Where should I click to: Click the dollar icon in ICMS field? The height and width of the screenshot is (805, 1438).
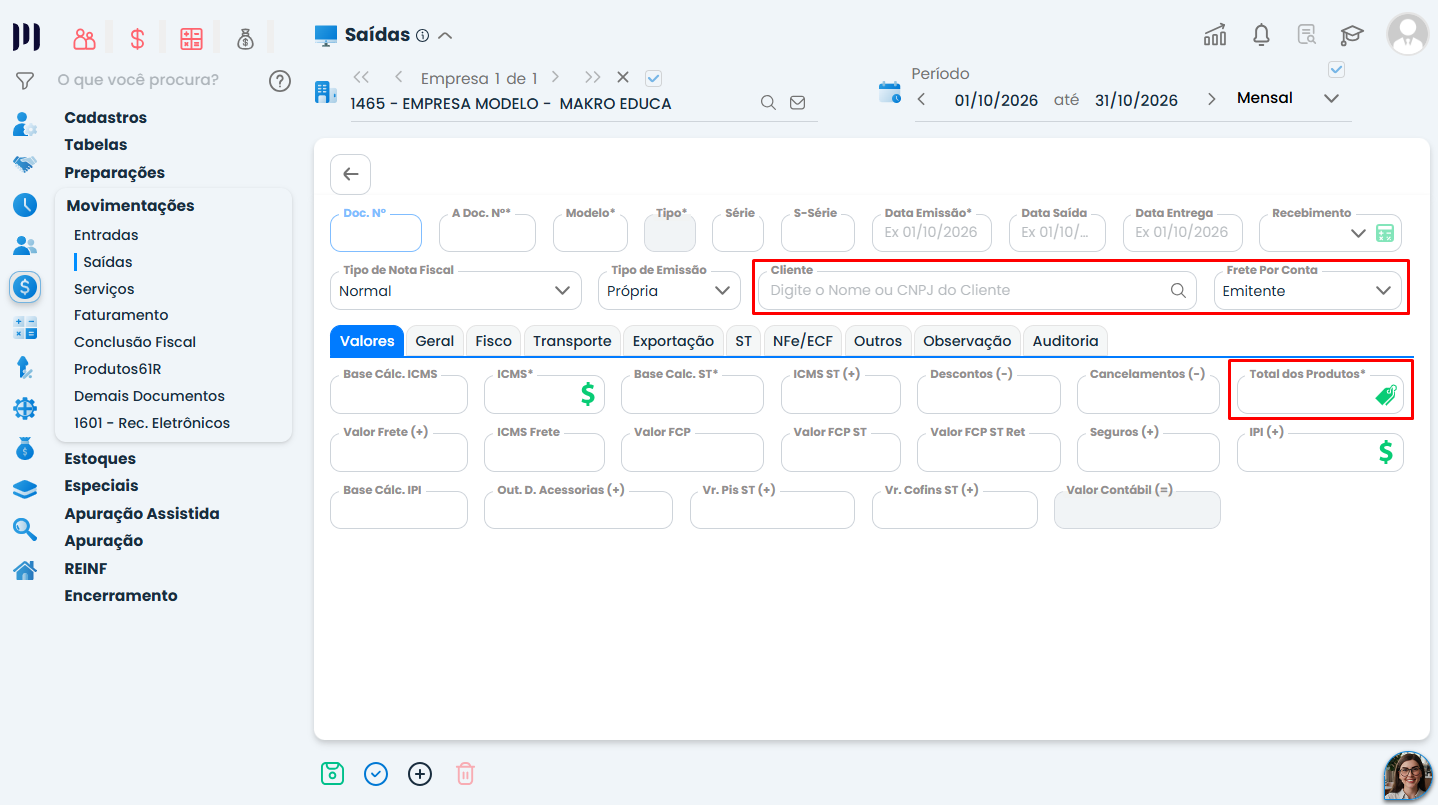click(589, 394)
